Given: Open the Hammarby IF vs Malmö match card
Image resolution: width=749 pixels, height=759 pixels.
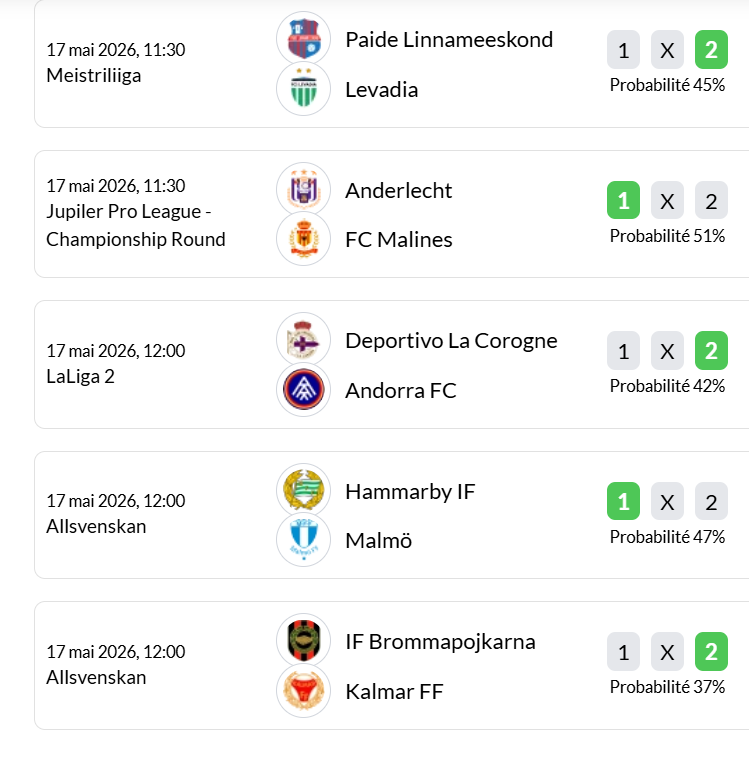Looking at the screenshot, I should (392, 515).
